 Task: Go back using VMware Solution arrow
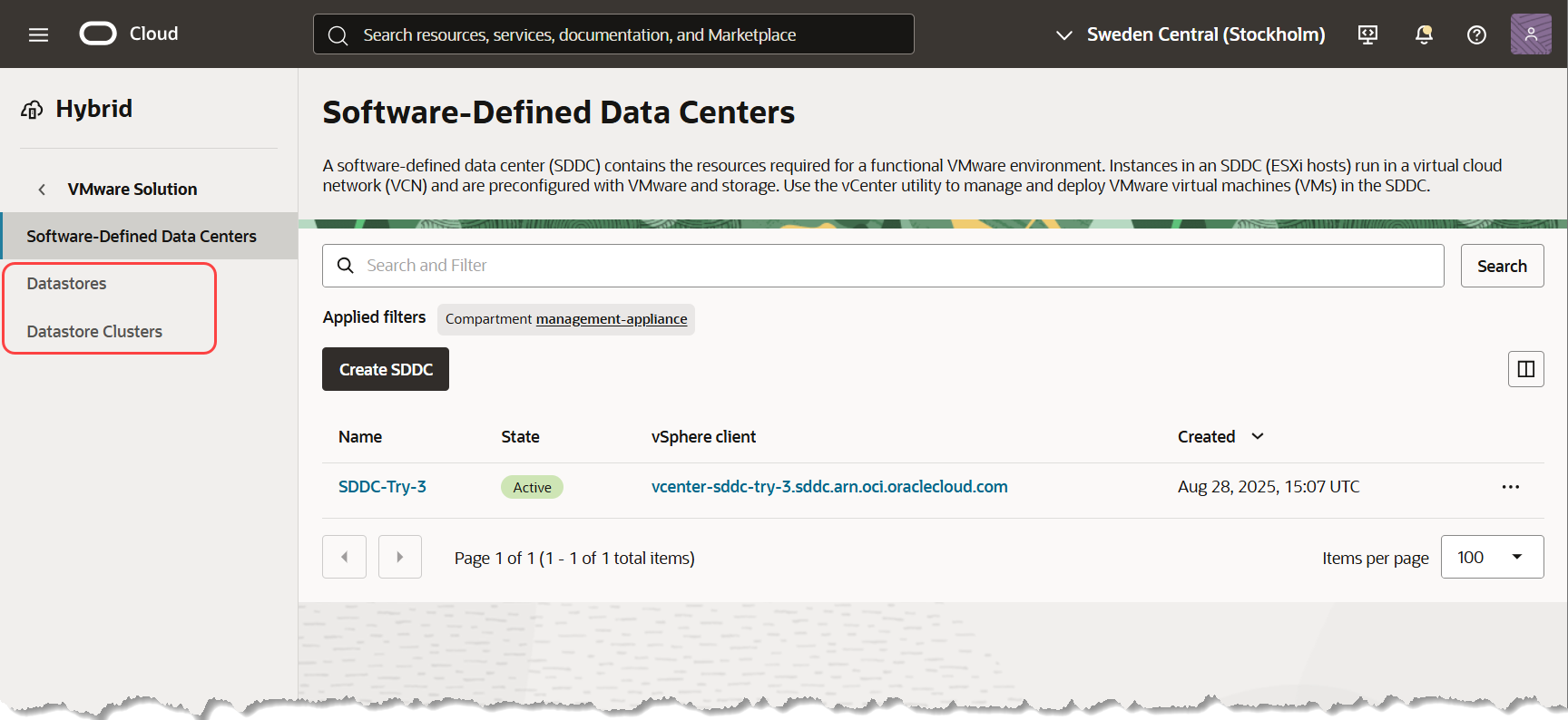(x=42, y=190)
